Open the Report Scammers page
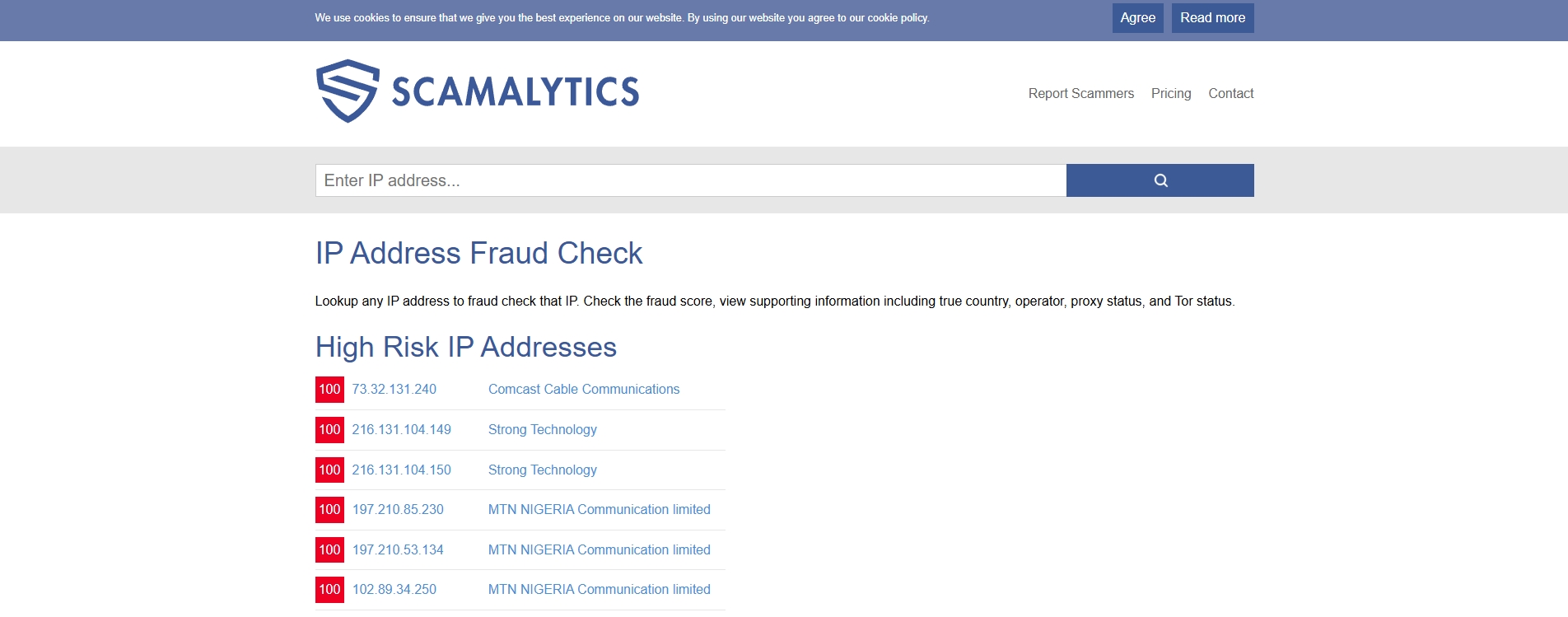Screen dimensions: 1568x617 1080,94
